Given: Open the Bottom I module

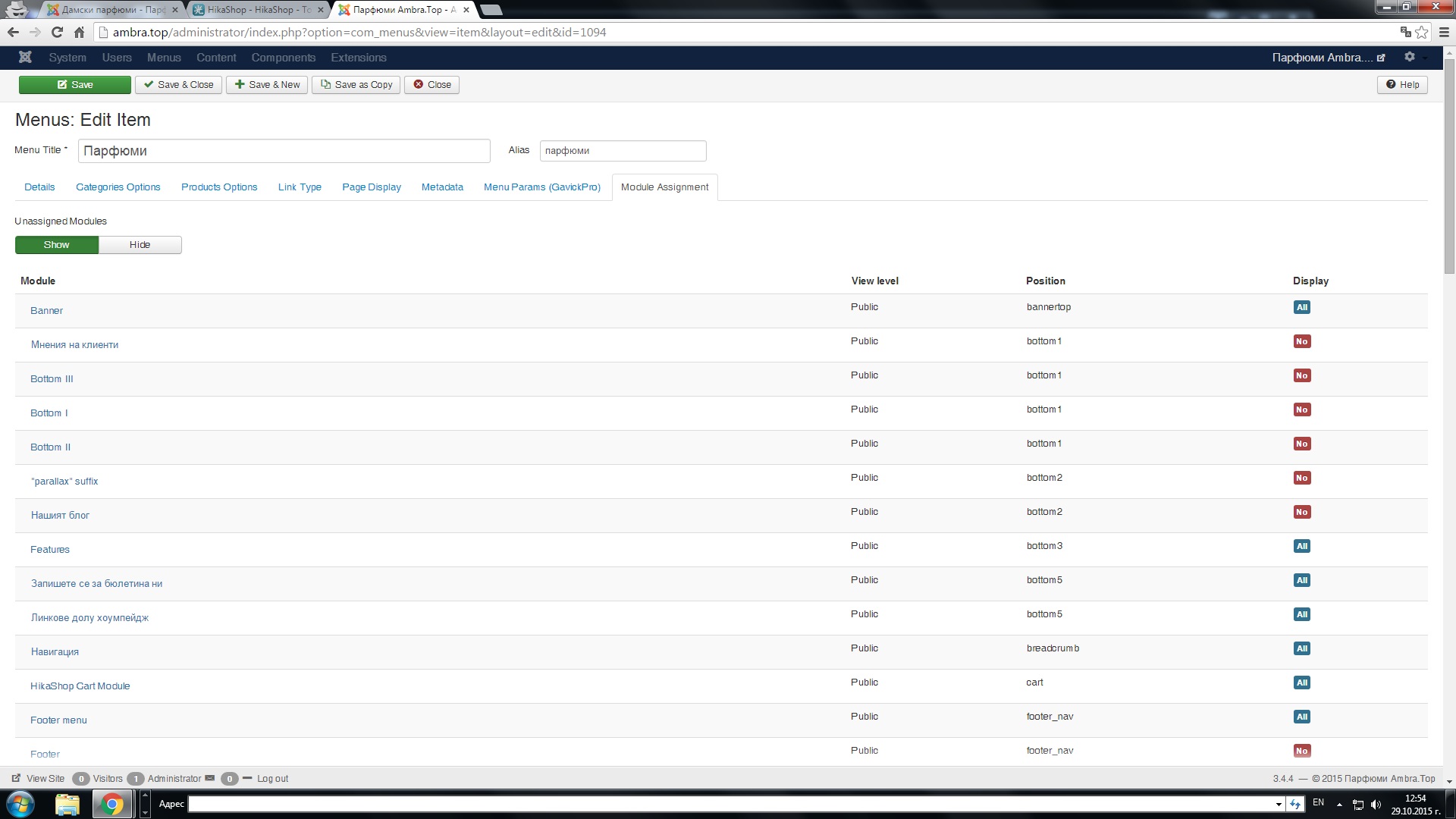Looking at the screenshot, I should click(x=49, y=413).
